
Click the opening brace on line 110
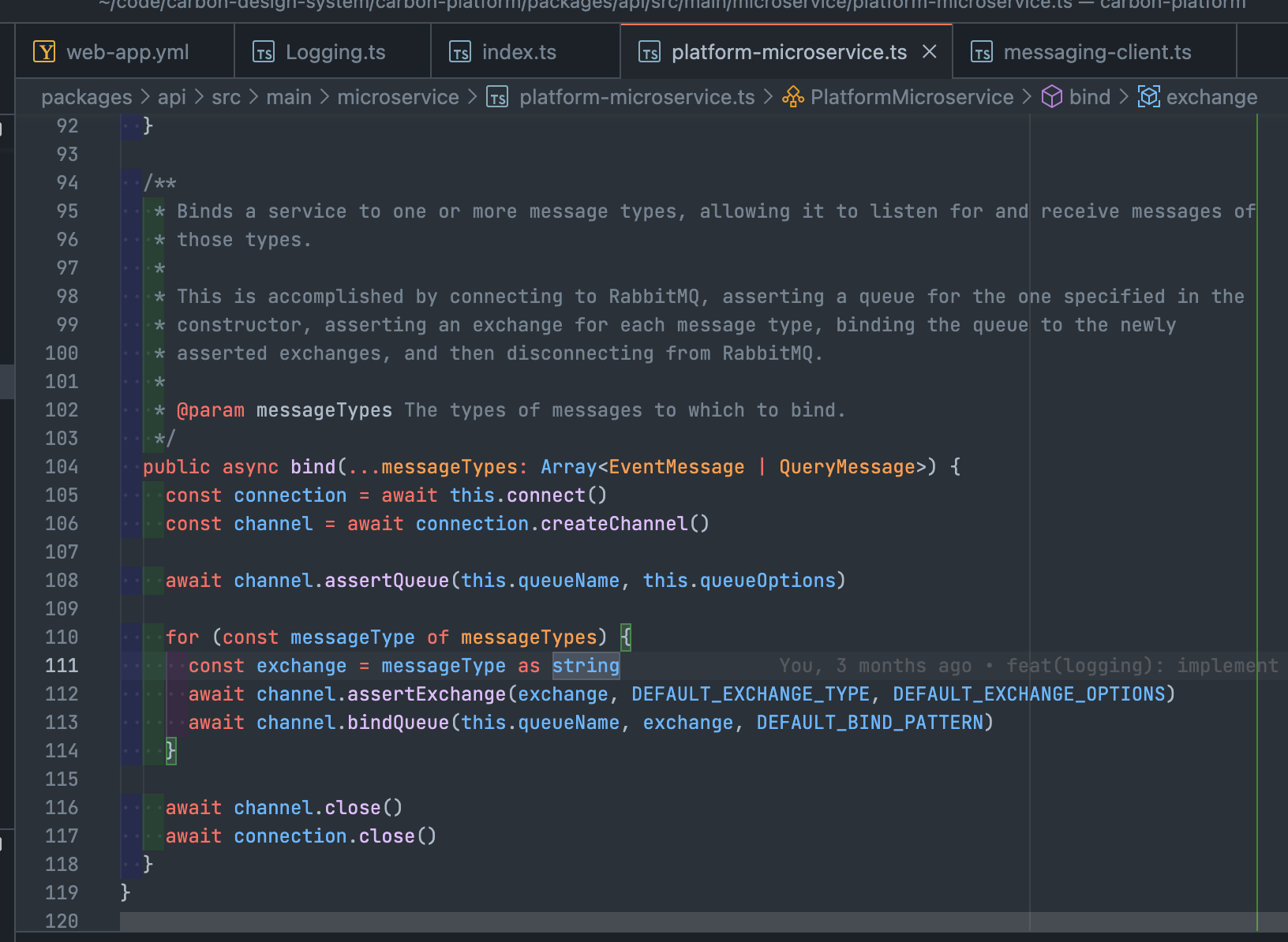[626, 637]
